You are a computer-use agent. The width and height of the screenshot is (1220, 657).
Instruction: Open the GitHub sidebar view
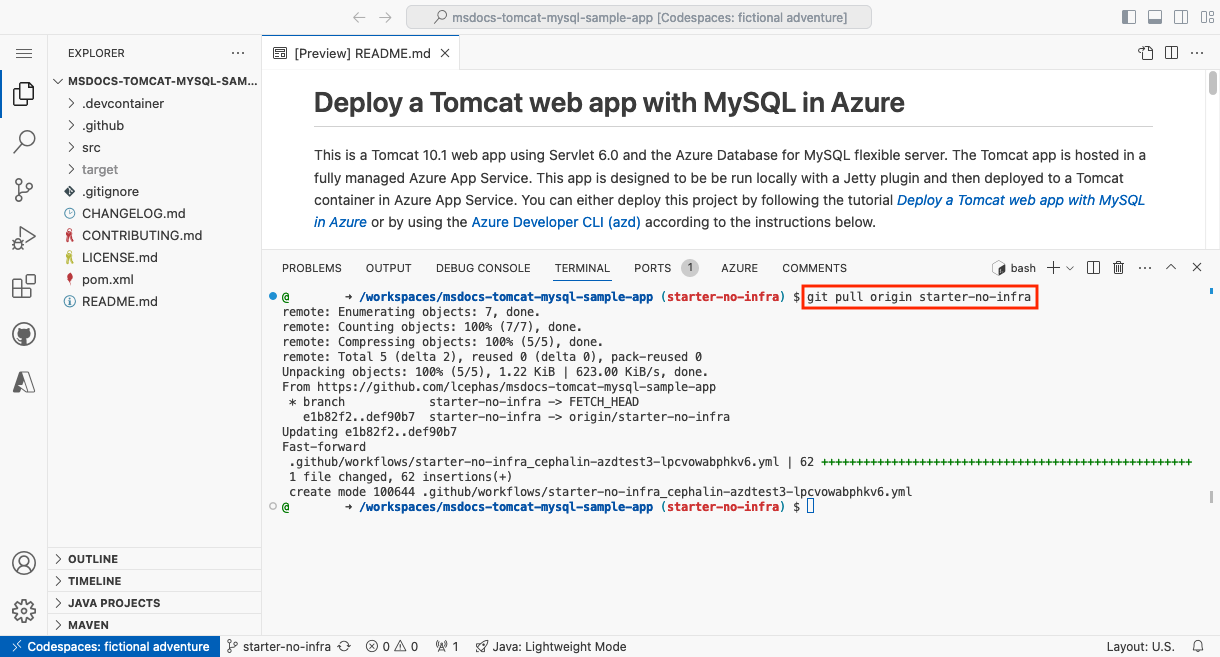point(24,334)
